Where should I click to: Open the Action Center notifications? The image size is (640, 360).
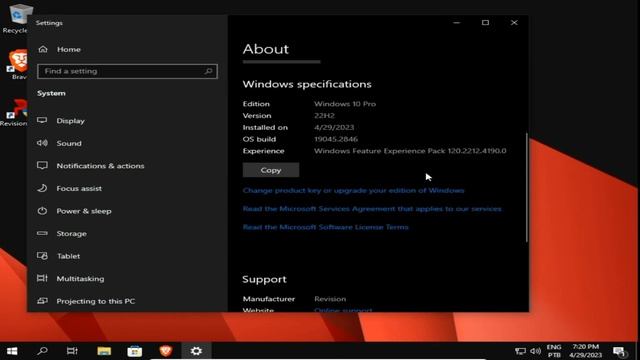[619, 351]
